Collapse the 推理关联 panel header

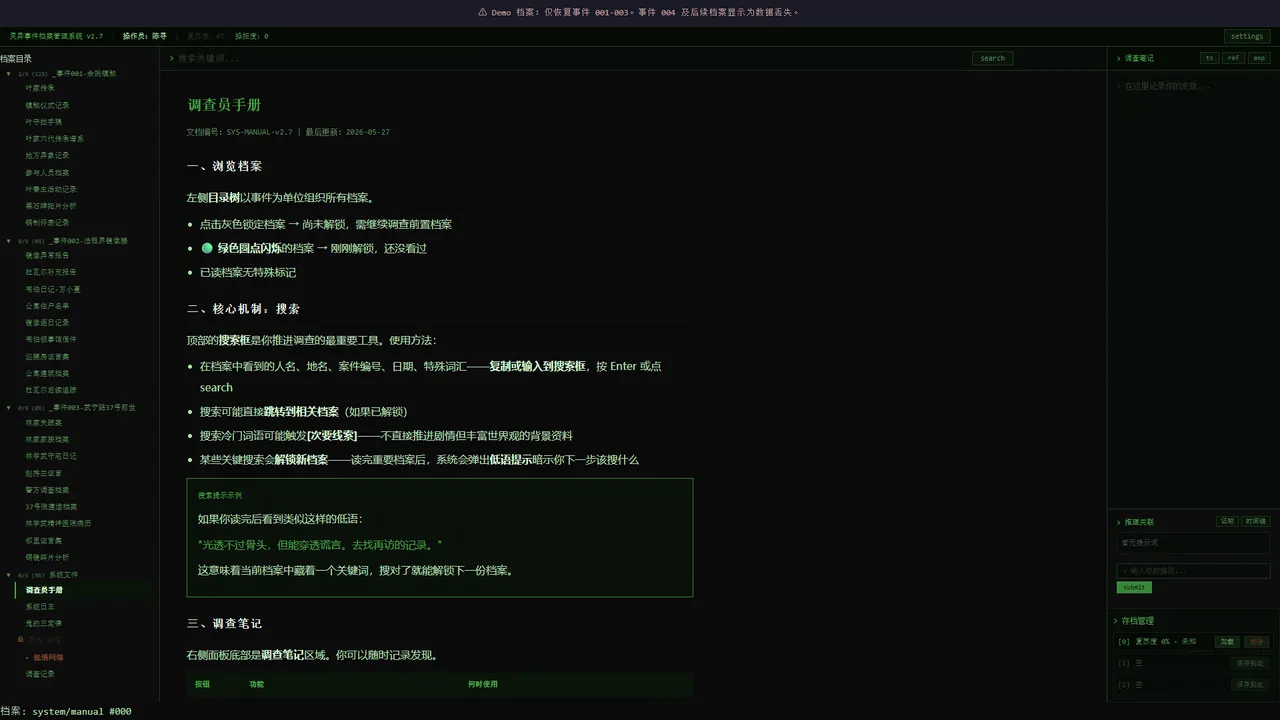(1135, 522)
